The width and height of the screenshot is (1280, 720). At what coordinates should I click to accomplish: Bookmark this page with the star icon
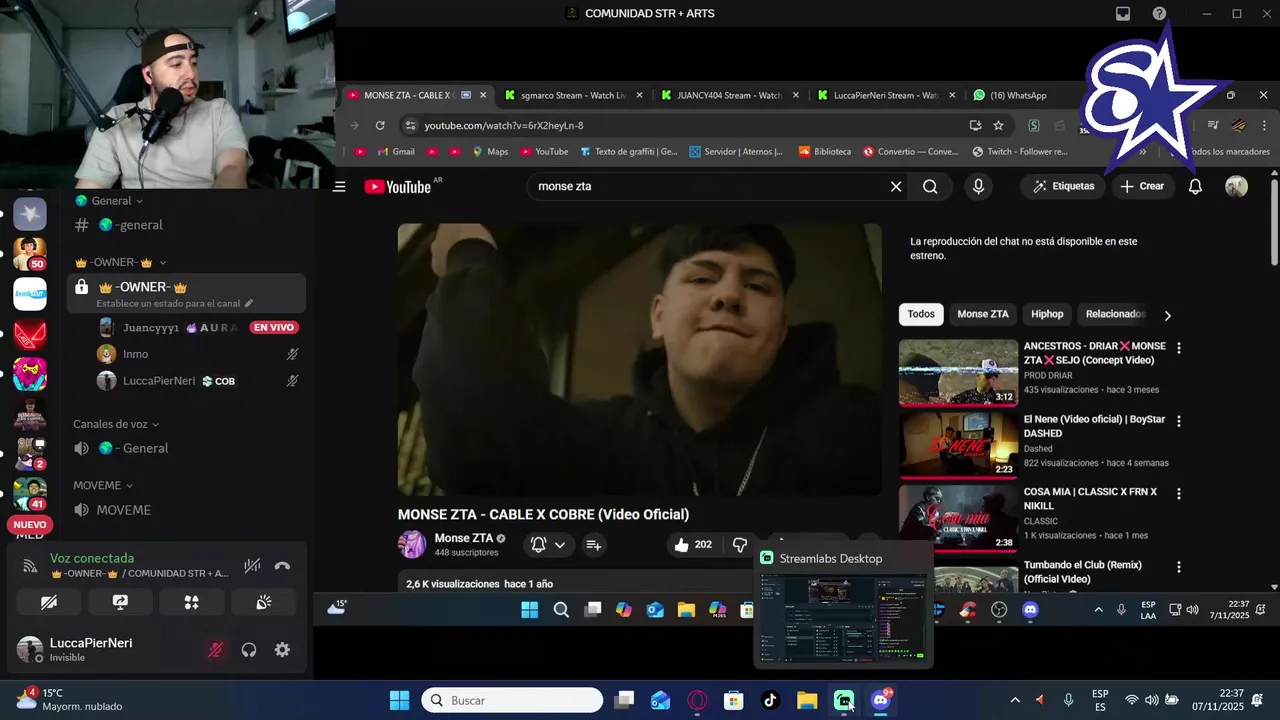pos(998,125)
